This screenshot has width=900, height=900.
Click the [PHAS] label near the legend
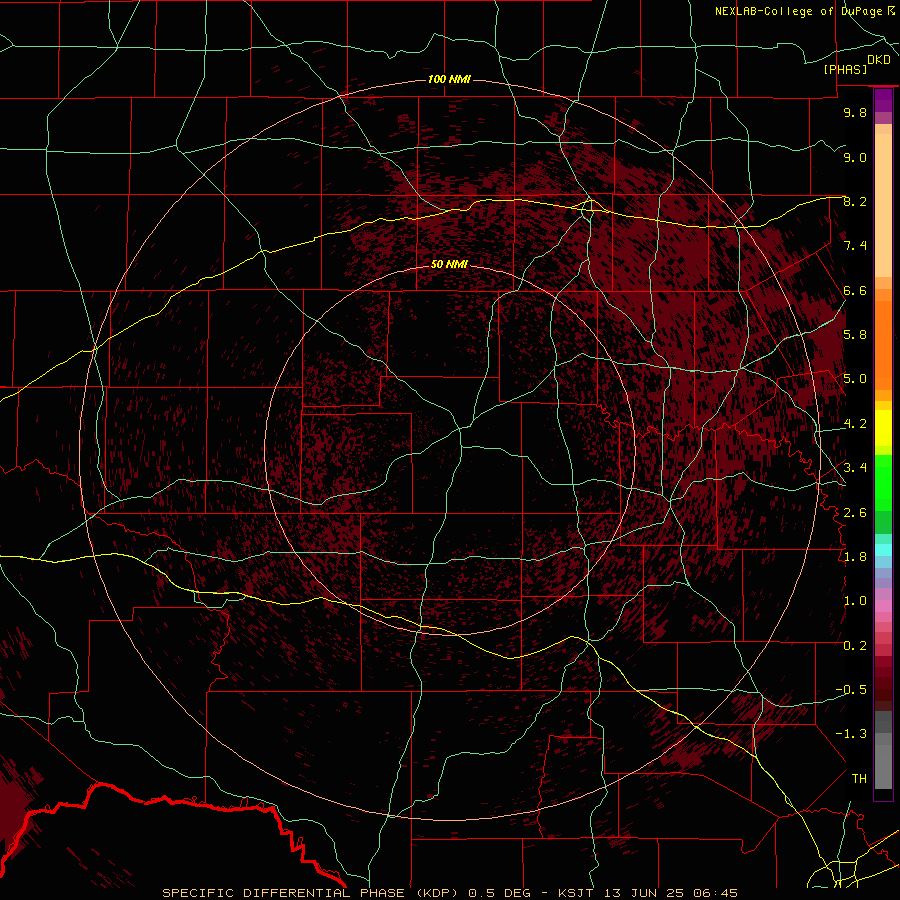(x=845, y=70)
